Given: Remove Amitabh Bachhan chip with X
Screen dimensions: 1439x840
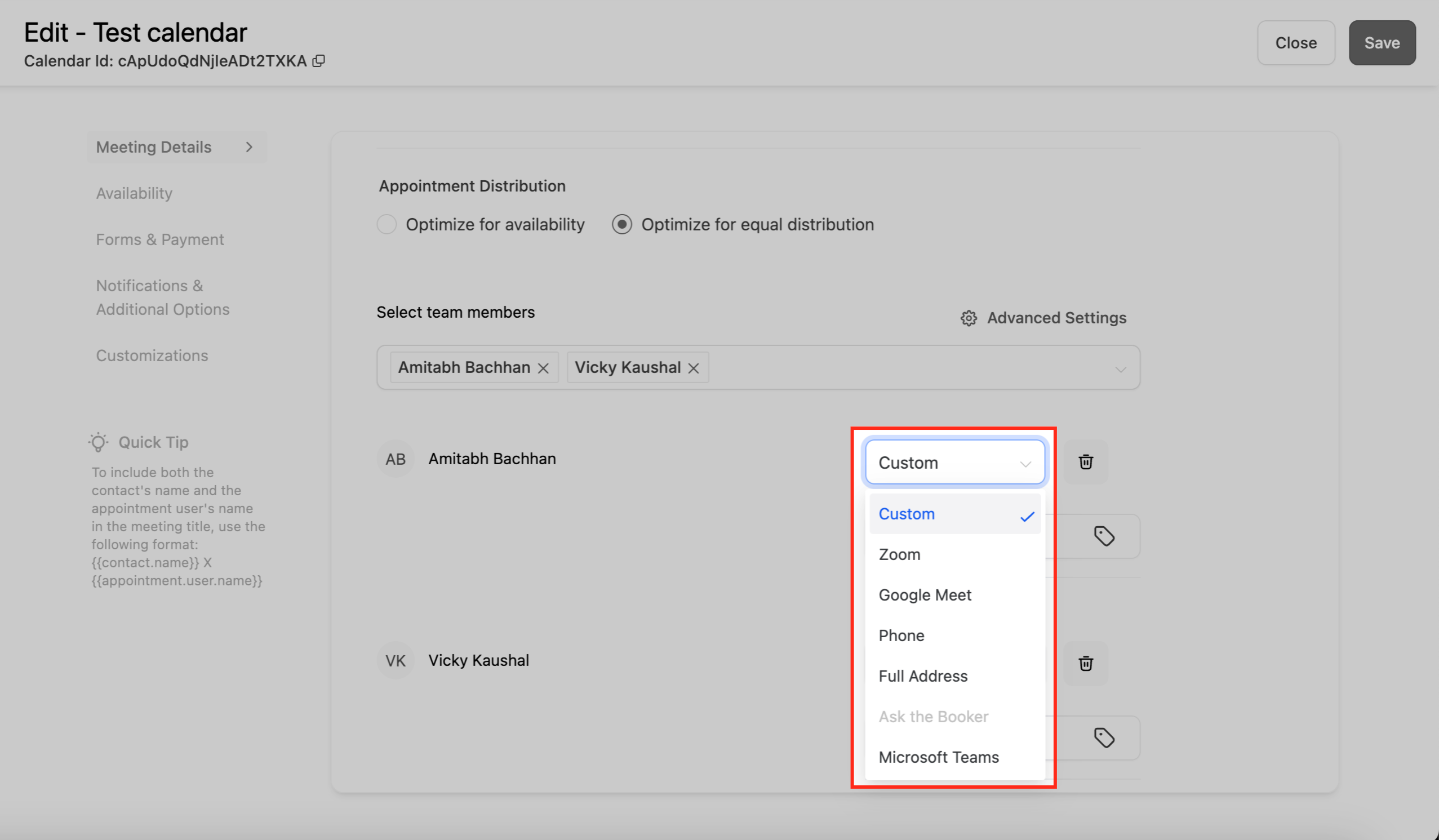Looking at the screenshot, I should coord(543,368).
